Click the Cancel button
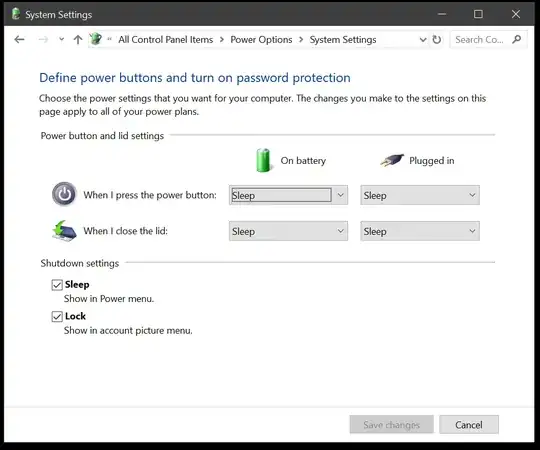This screenshot has height=450, width=540. (x=469, y=425)
